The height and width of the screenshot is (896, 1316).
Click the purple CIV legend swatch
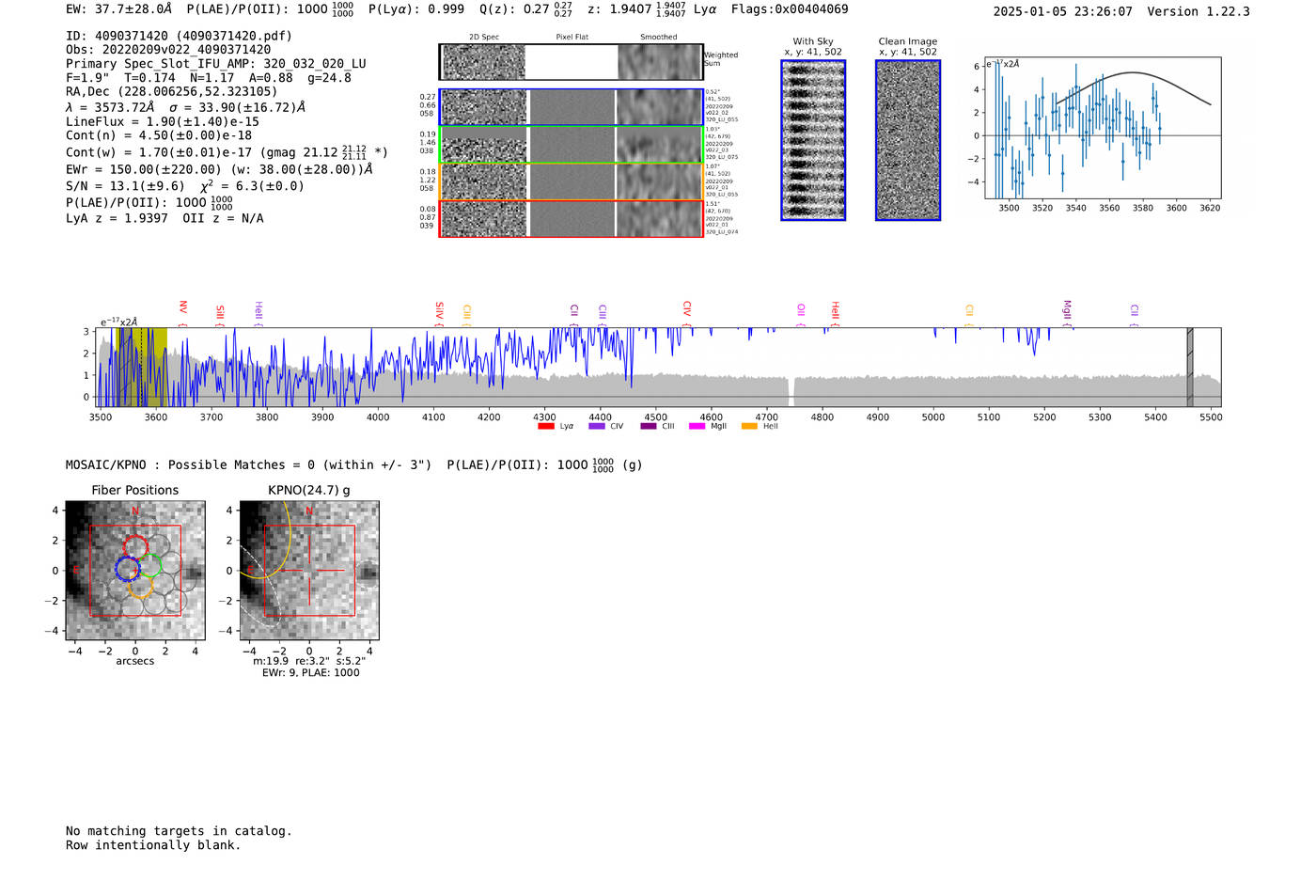[596, 426]
